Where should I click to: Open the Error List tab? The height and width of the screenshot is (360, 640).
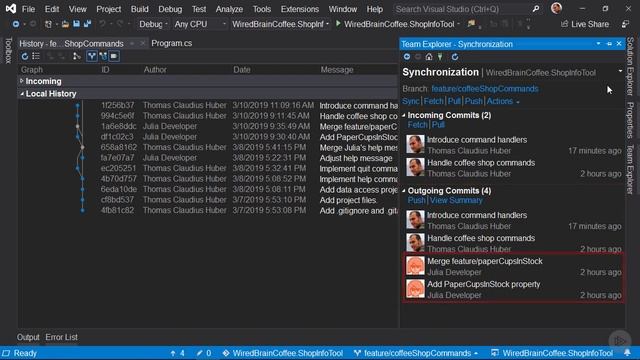(x=61, y=337)
